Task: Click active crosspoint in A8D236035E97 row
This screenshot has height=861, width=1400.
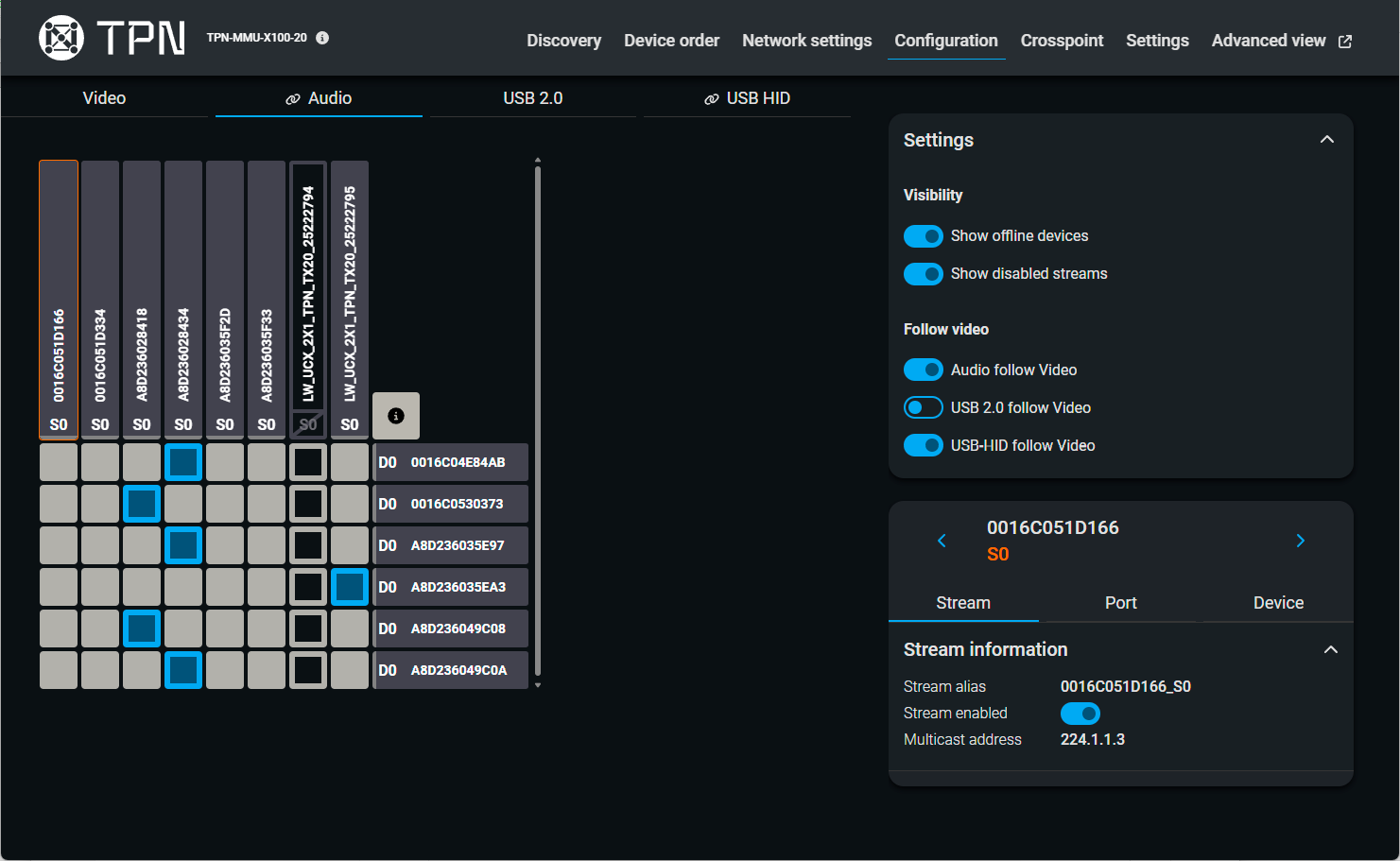Action: [x=183, y=545]
